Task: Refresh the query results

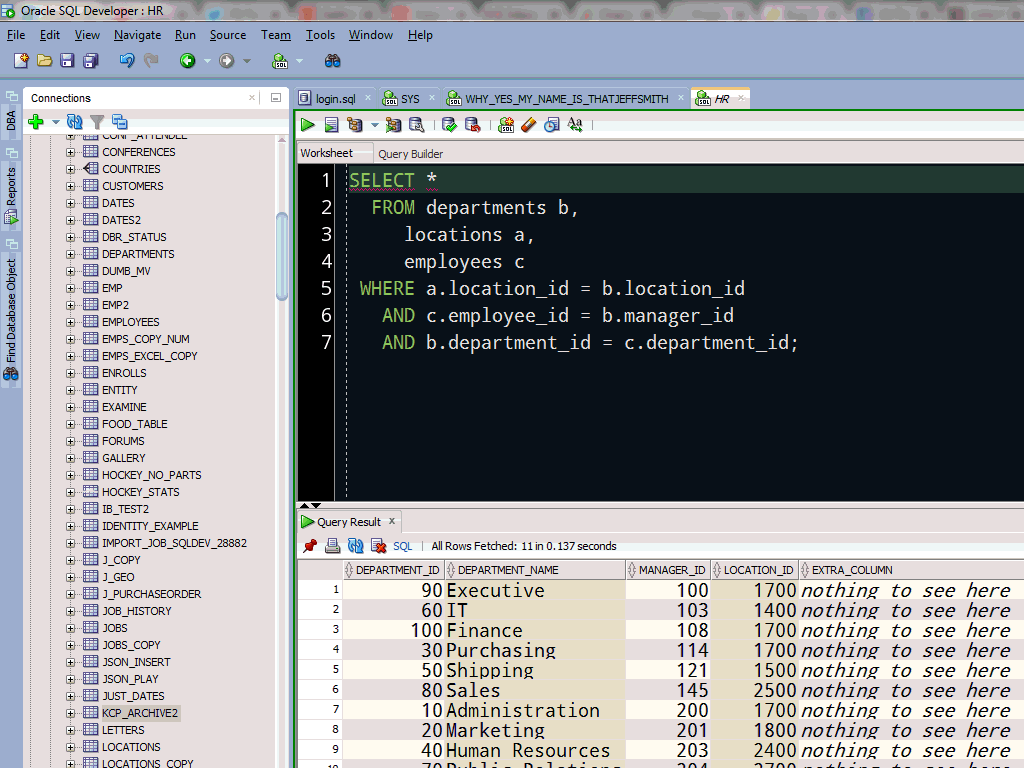Action: pyautogui.click(x=355, y=546)
